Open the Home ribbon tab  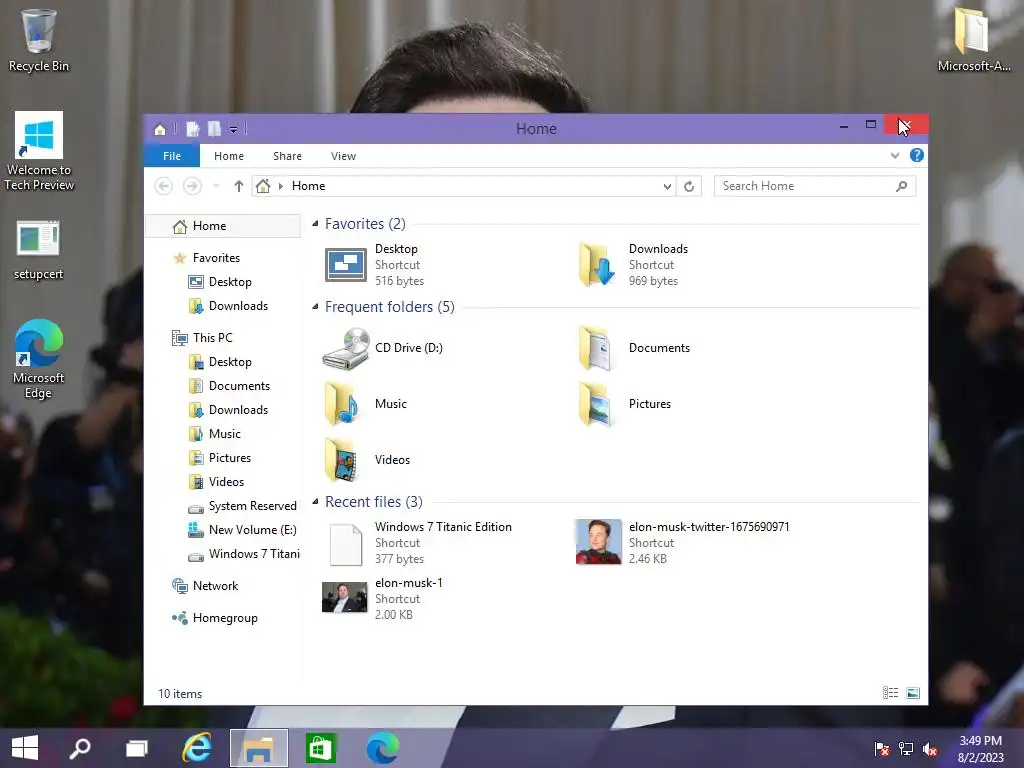pyautogui.click(x=229, y=156)
